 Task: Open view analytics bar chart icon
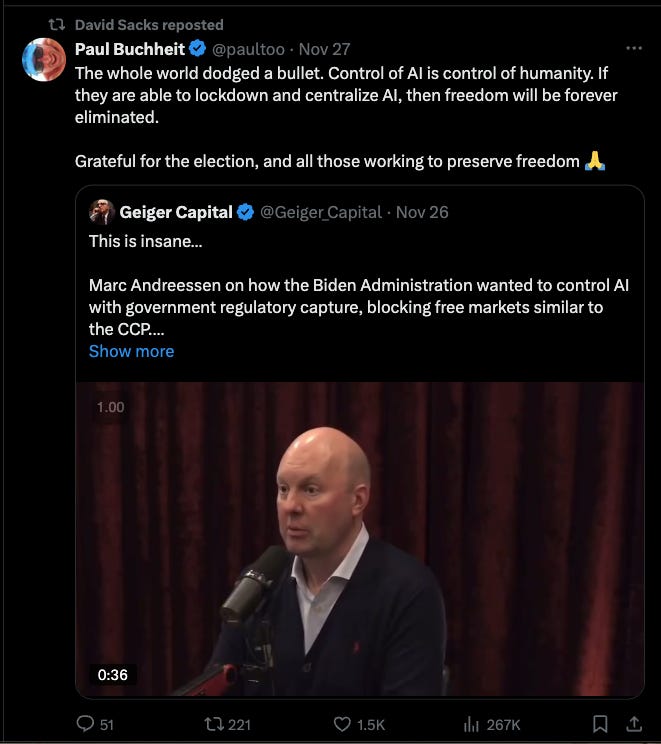click(471, 724)
